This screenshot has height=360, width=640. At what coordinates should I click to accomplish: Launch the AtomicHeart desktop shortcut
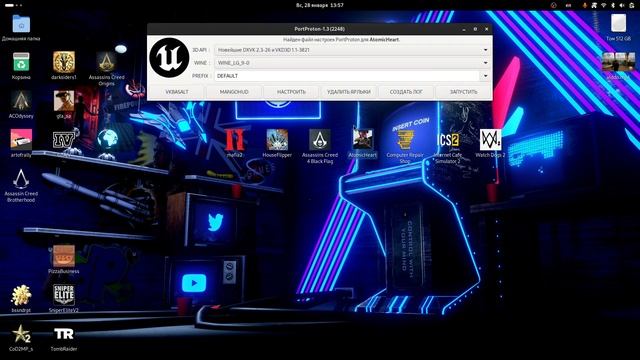point(362,140)
